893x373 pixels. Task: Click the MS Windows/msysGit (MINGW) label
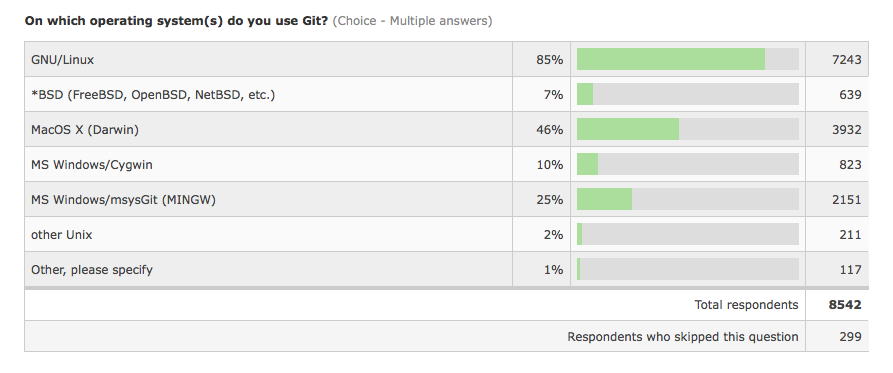point(123,200)
